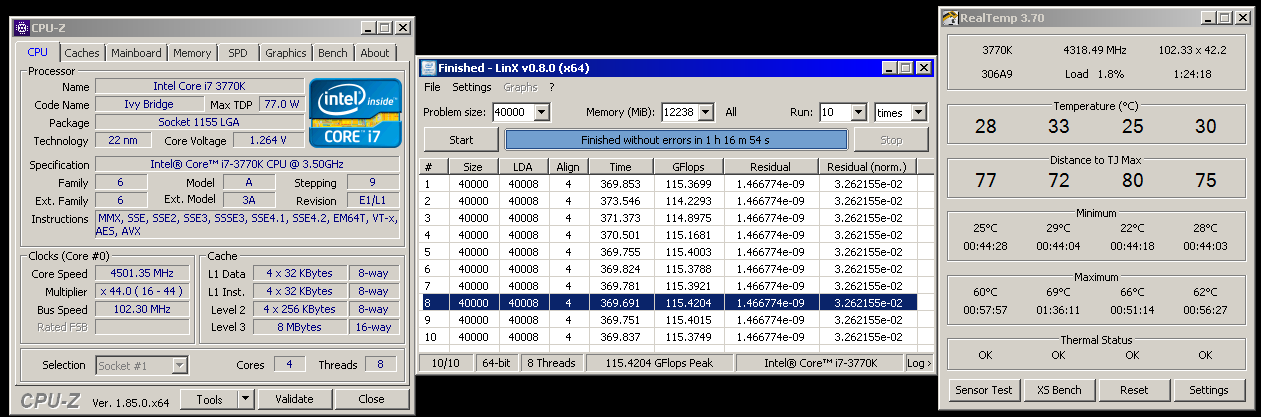The width and height of the screenshot is (1261, 417).
Task: Open the File menu in LinX
Action: 432,87
